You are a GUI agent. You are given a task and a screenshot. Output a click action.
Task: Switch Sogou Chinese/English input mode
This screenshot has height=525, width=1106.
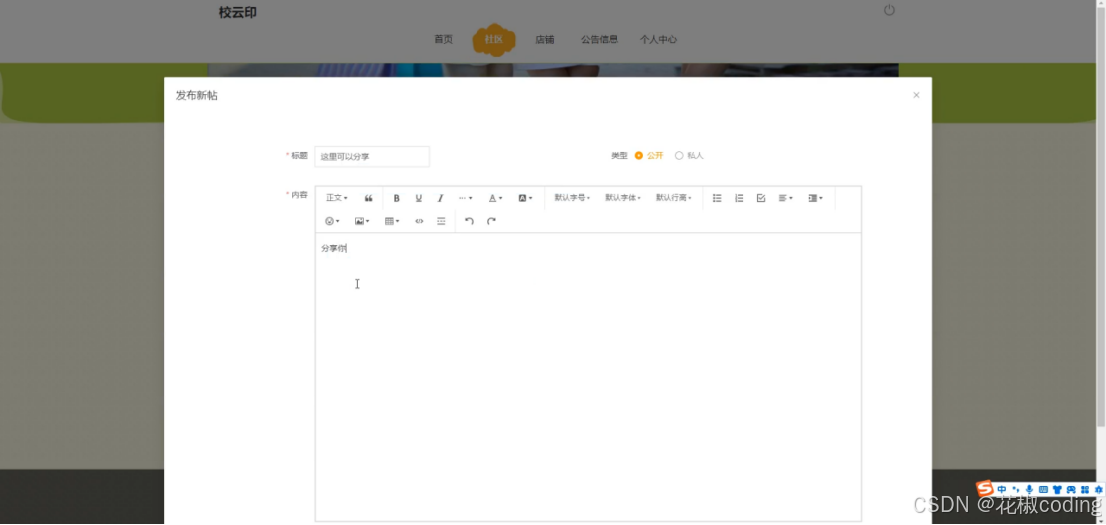tap(1001, 489)
